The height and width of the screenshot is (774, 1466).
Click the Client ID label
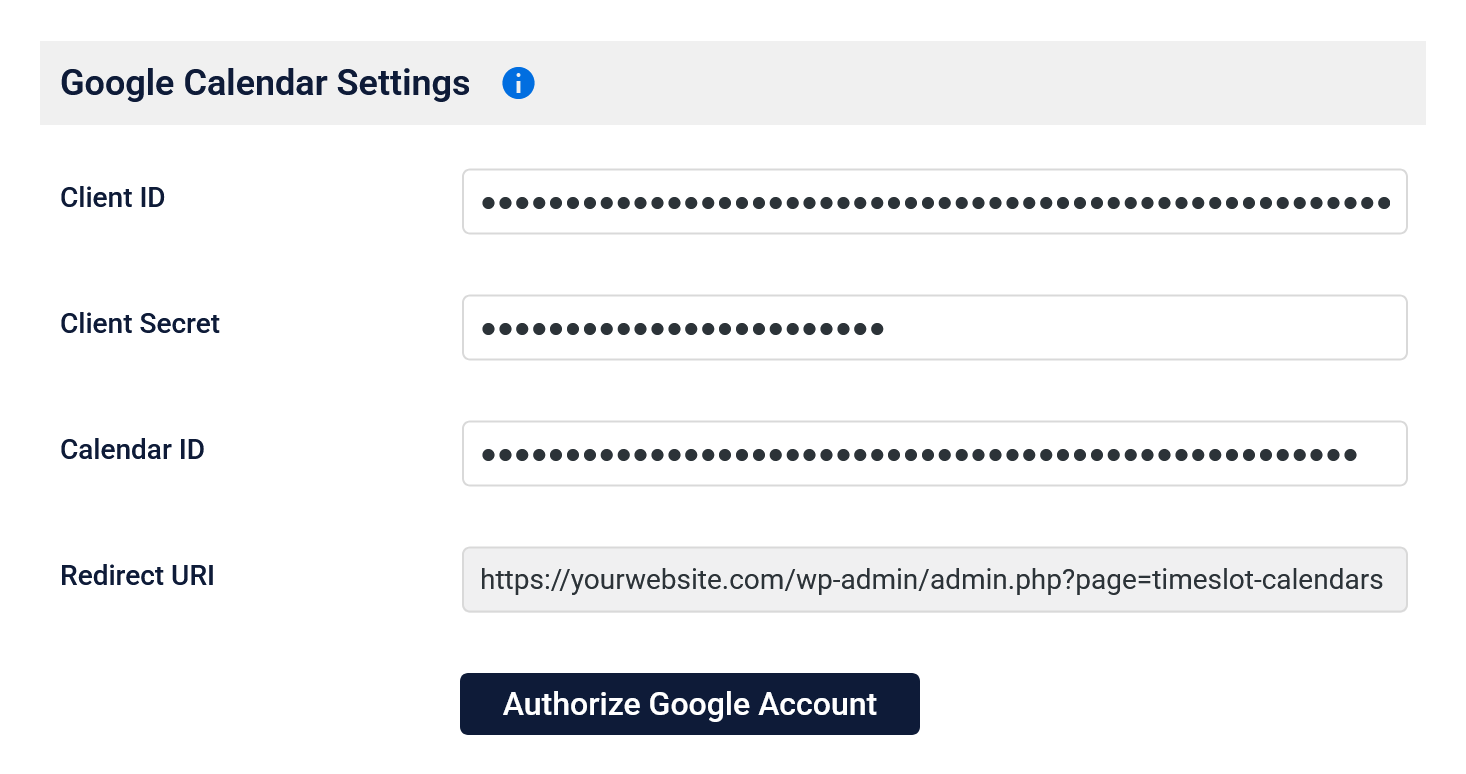tap(111, 197)
